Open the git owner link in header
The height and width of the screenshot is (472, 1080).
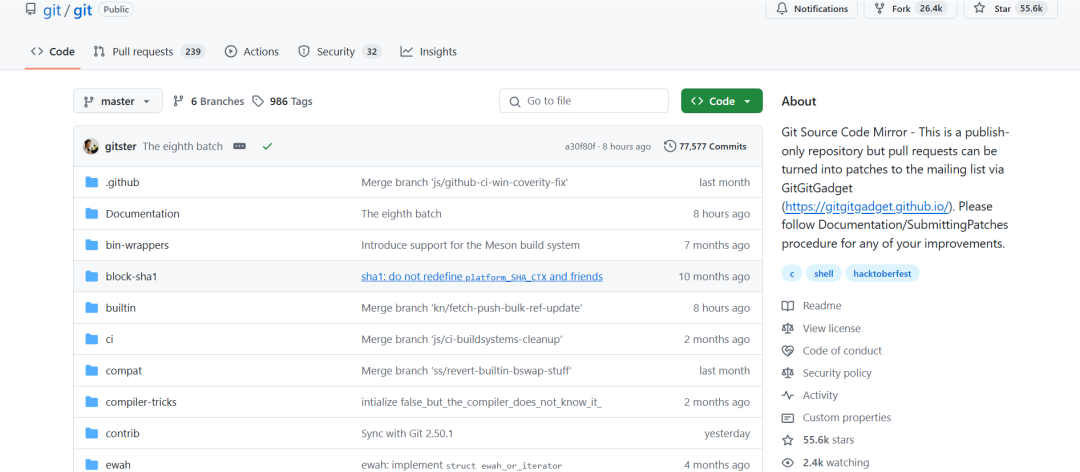(x=52, y=10)
